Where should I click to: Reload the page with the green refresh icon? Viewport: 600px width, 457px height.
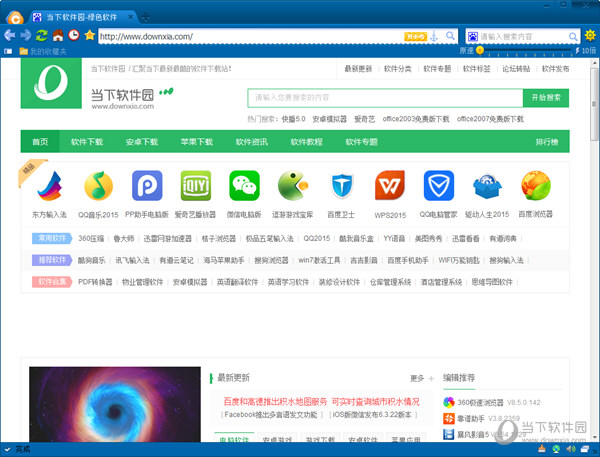point(42,36)
